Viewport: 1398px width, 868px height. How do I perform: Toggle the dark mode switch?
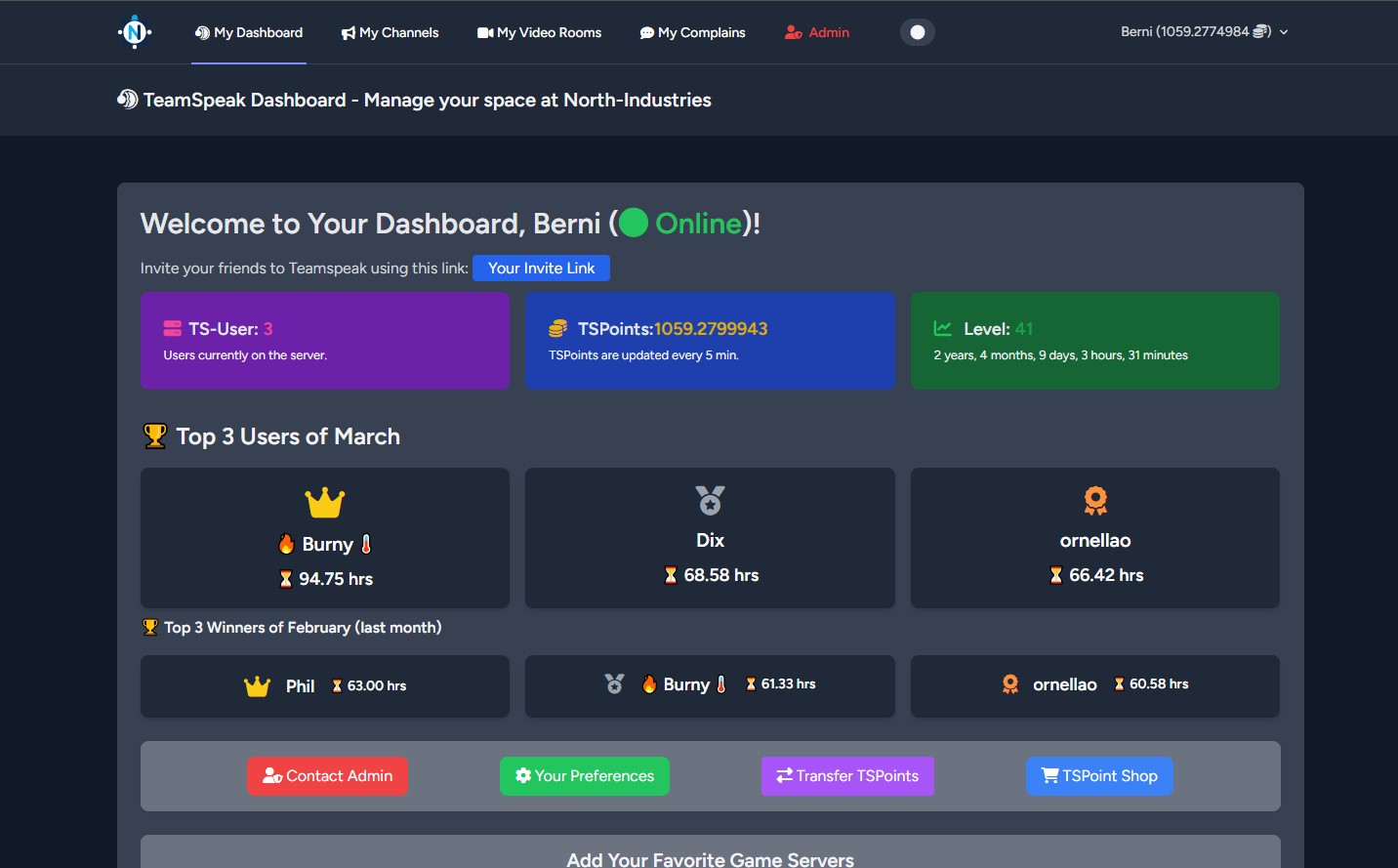pyautogui.click(x=918, y=32)
